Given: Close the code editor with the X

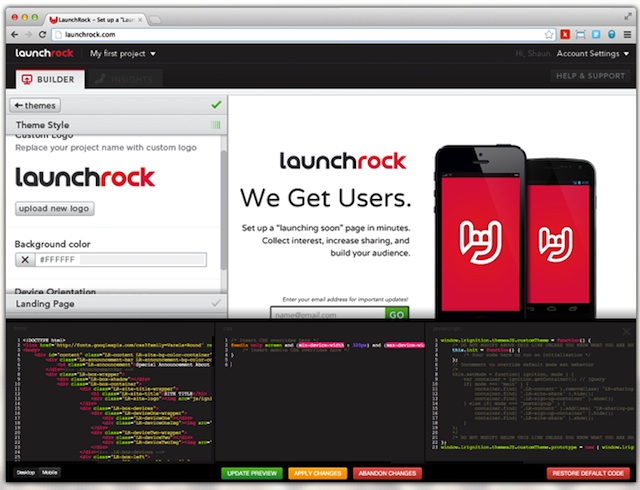Looking at the screenshot, I should point(626,332).
